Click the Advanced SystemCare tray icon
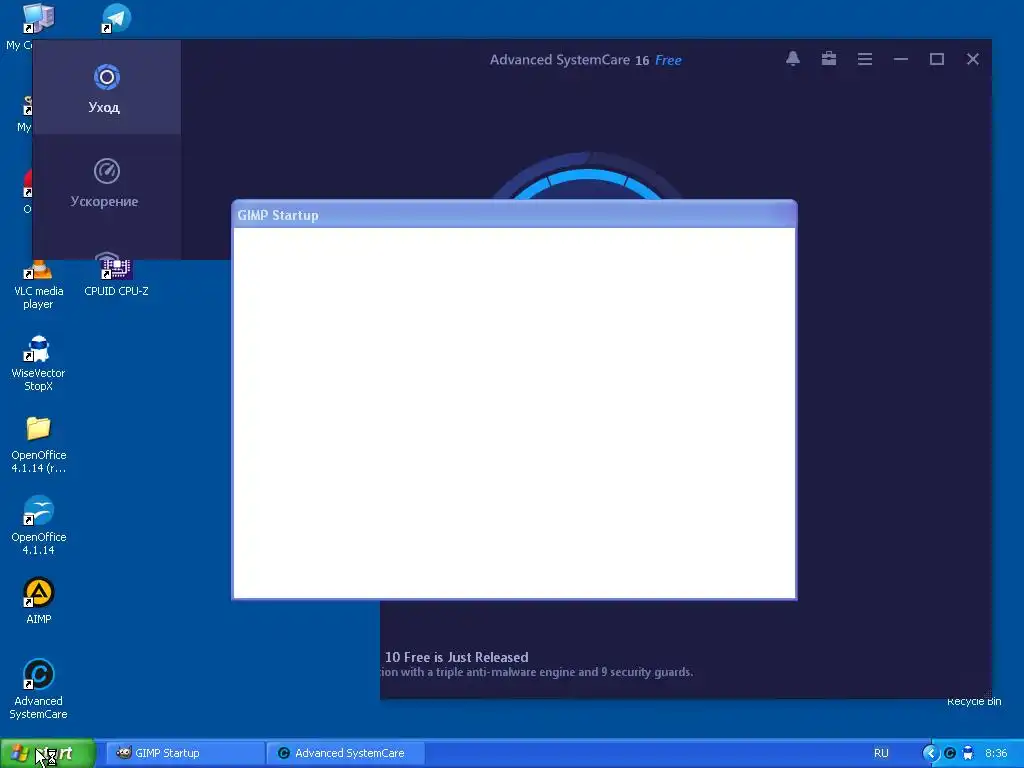Screen dimensions: 1024x768 click(x=950, y=753)
